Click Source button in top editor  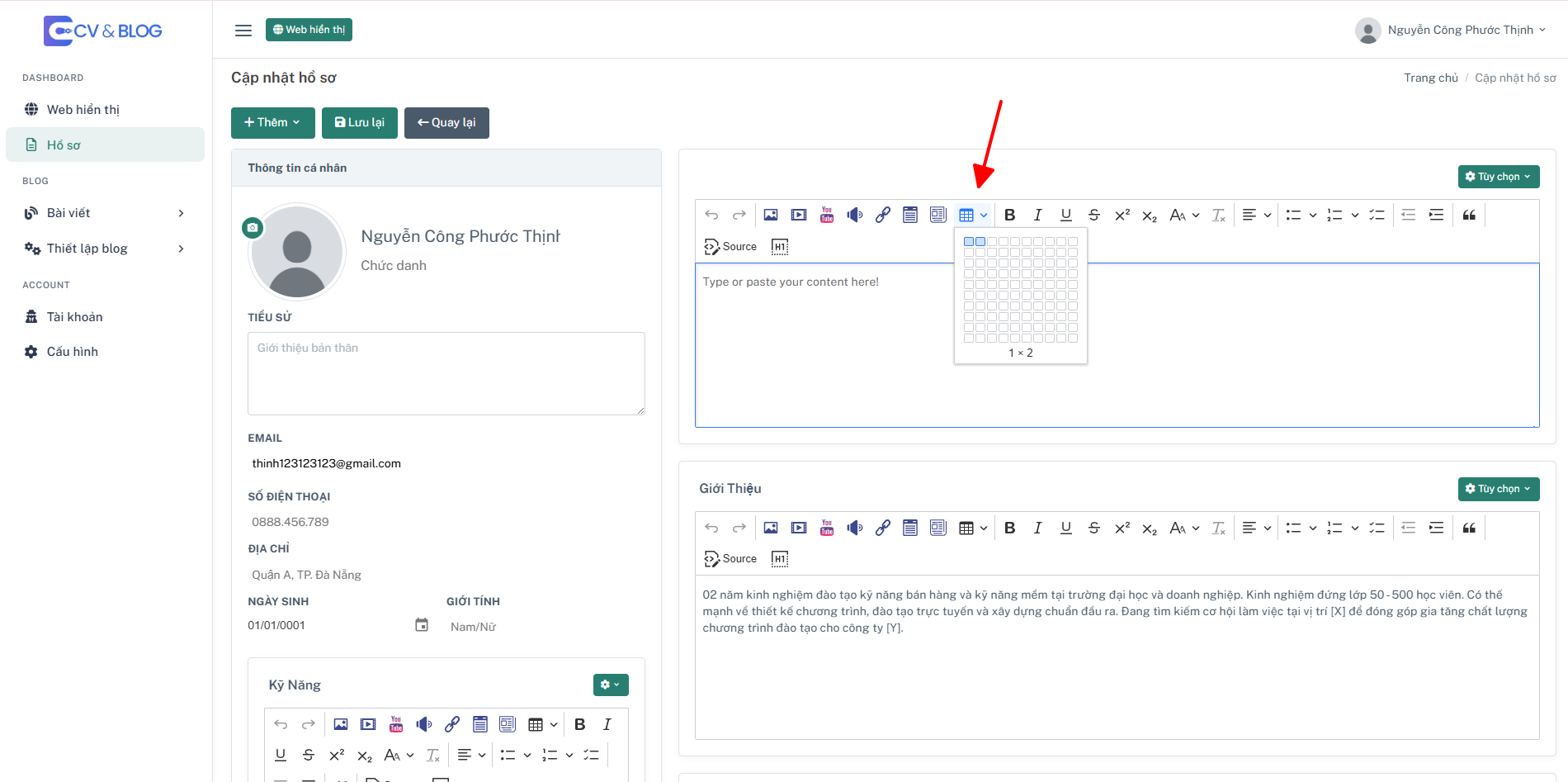[730, 246]
